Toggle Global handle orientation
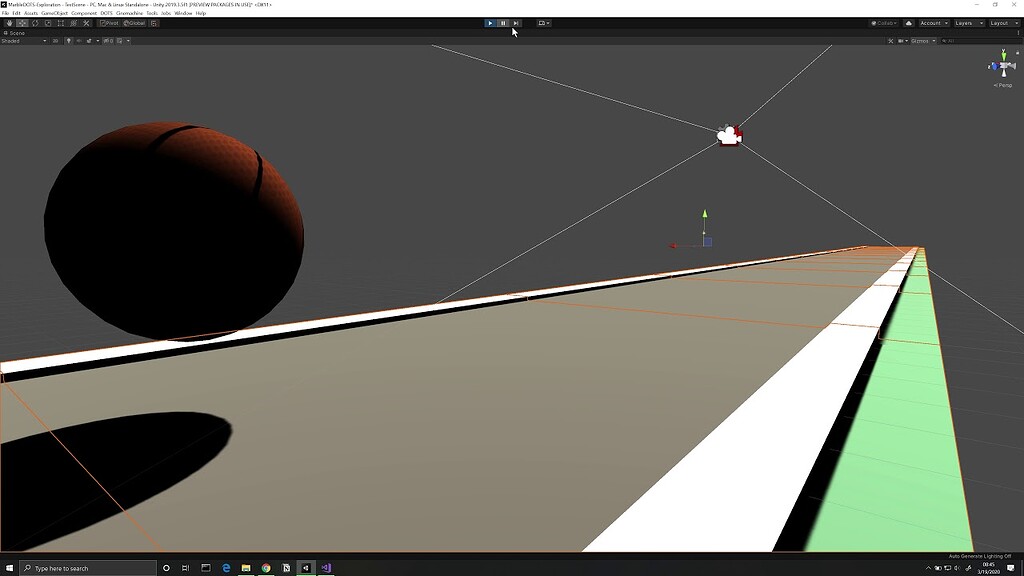The height and width of the screenshot is (576, 1024). 135,22
